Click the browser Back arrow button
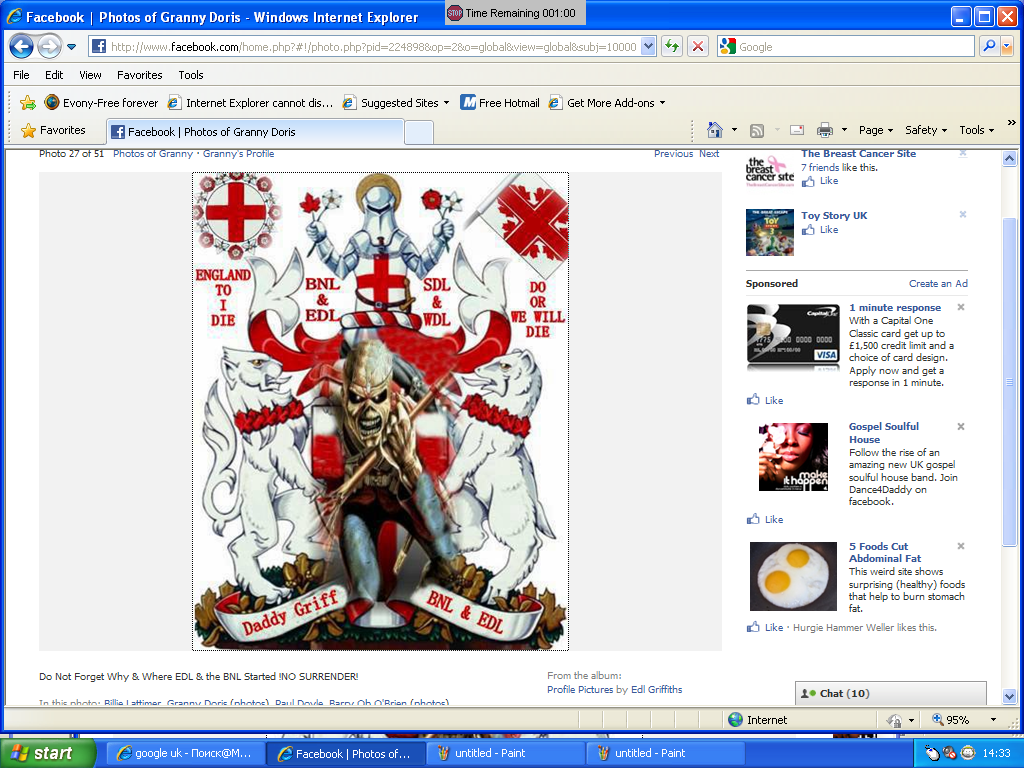Screen dimensions: 1024x768 pos(22,46)
